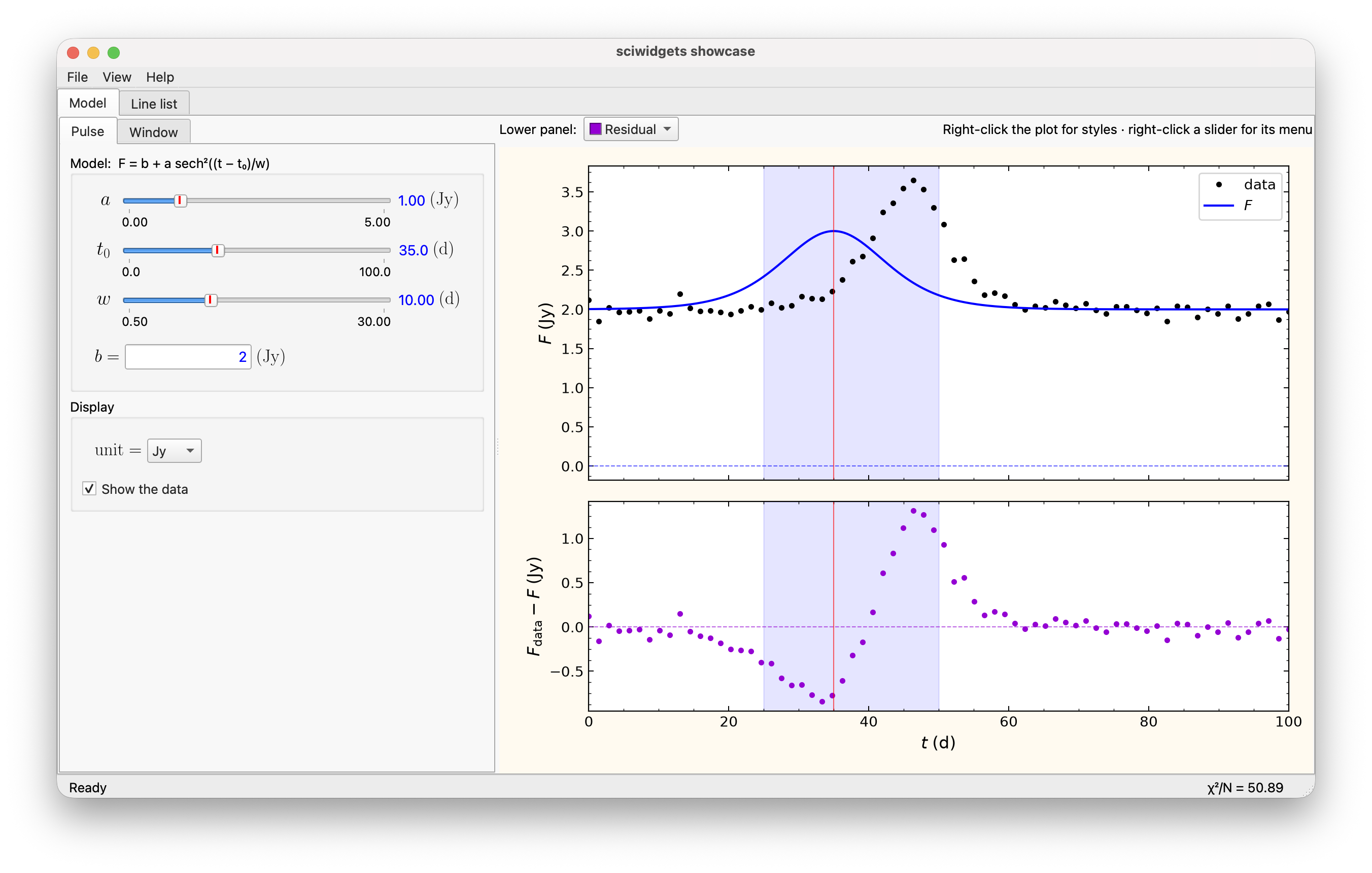The width and height of the screenshot is (1372, 873).
Task: Click the 100.0 maximum label of the t0 slider
Action: click(x=374, y=272)
